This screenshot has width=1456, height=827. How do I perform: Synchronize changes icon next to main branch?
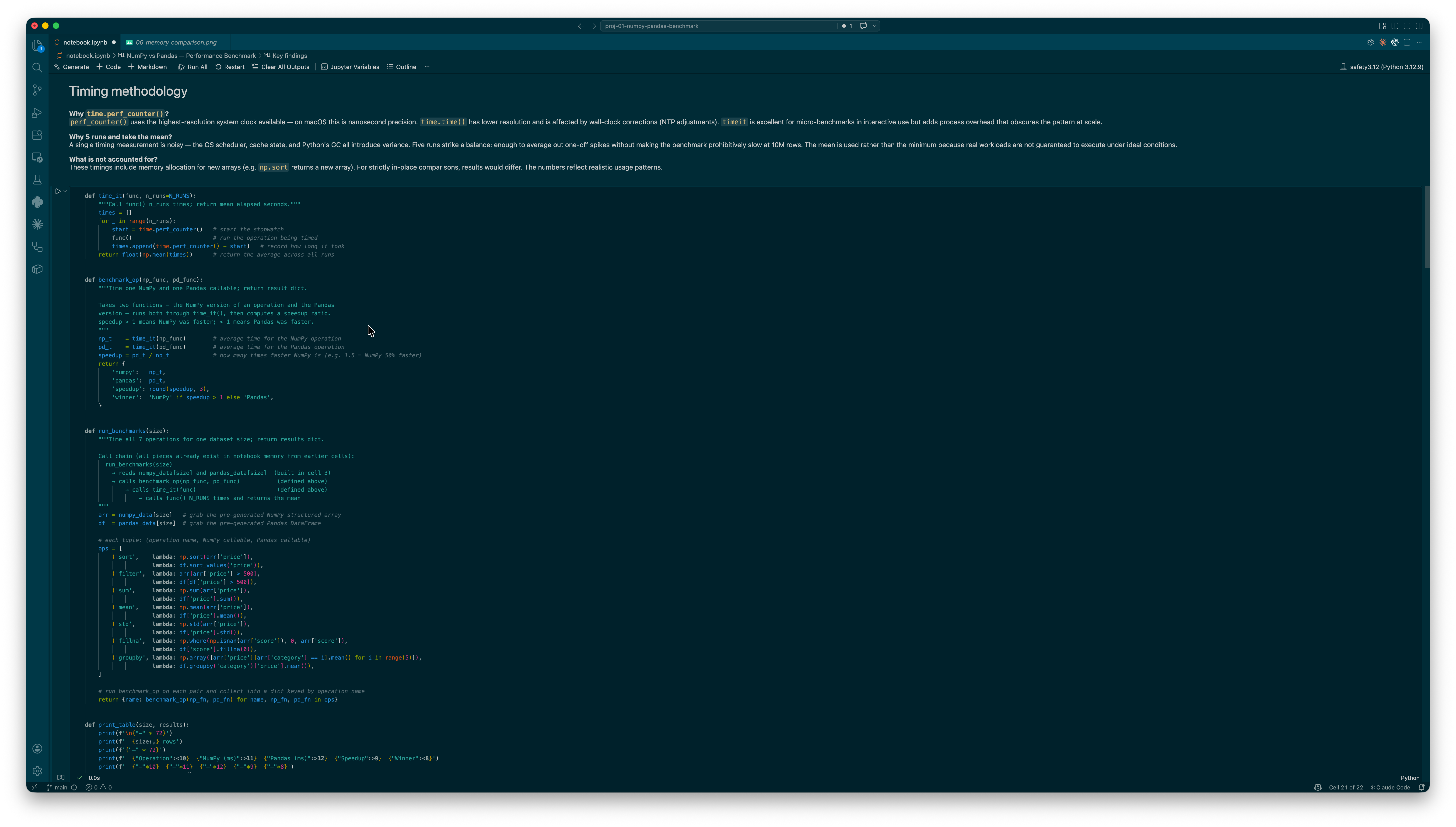tap(74, 787)
